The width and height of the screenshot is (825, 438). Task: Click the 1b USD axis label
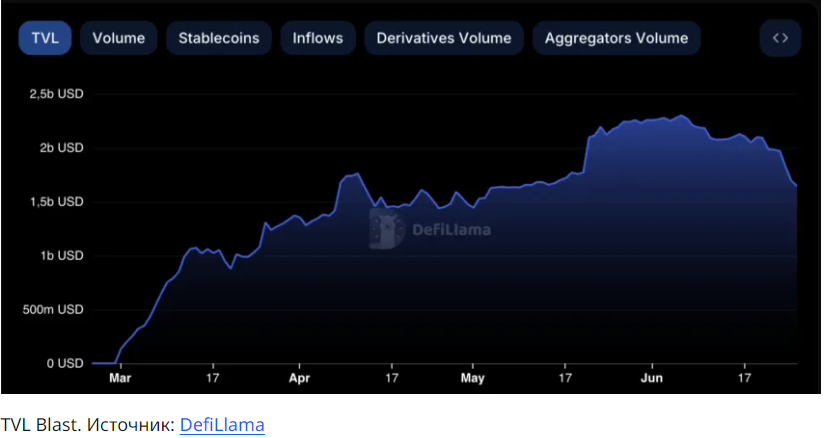coord(62,256)
